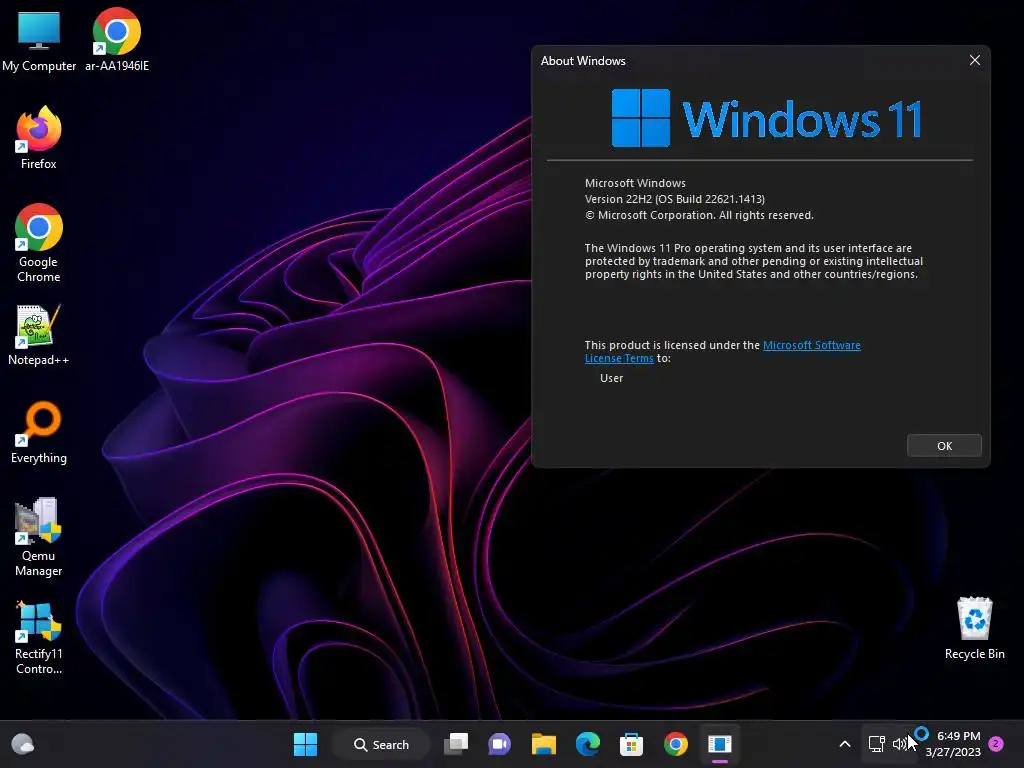Click the Windows 11 logo banner
The image size is (1024, 768).
pyautogui.click(x=766, y=118)
